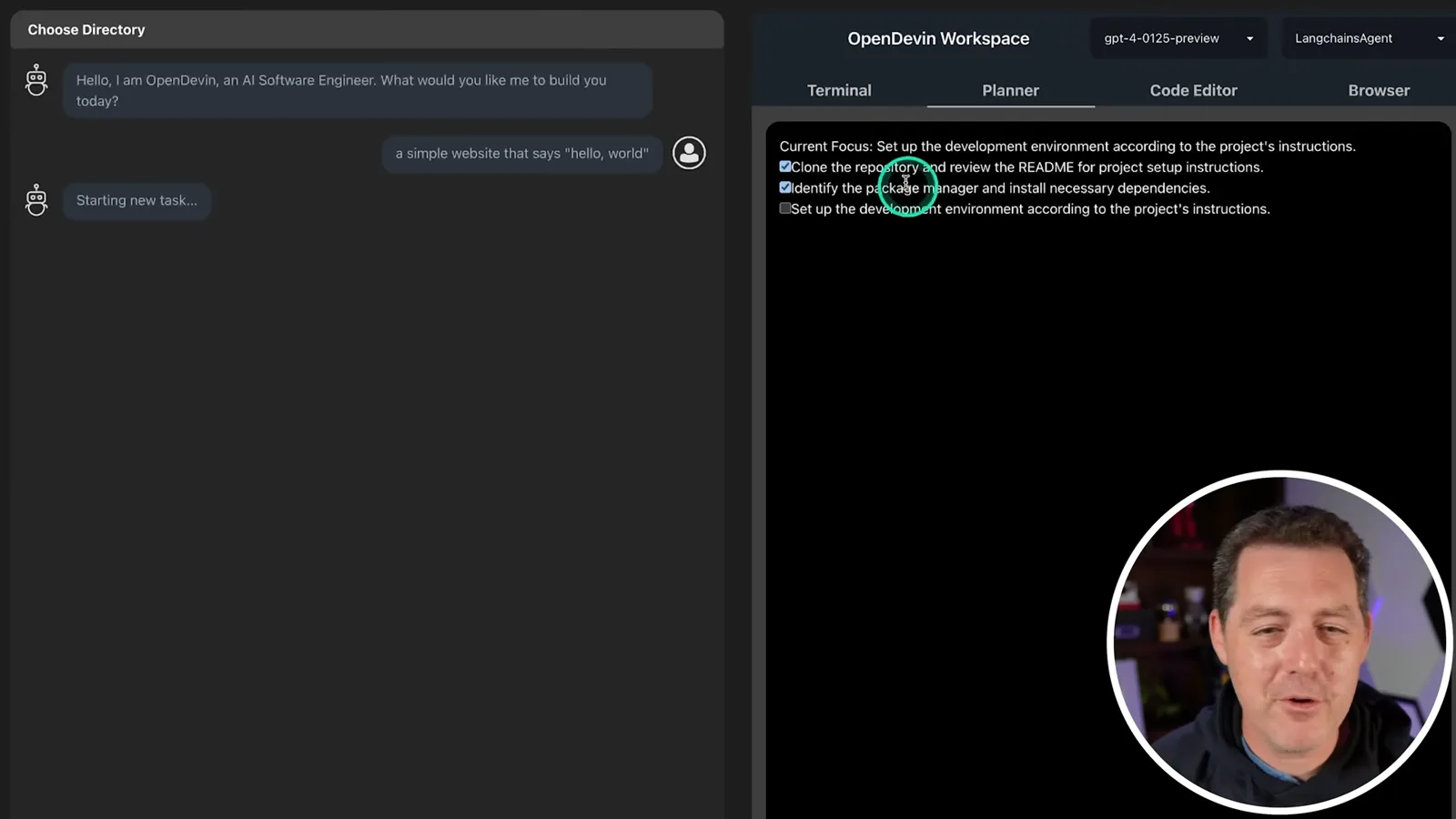Click the Current Focus line in planner
1456x819 pixels.
(1067, 146)
